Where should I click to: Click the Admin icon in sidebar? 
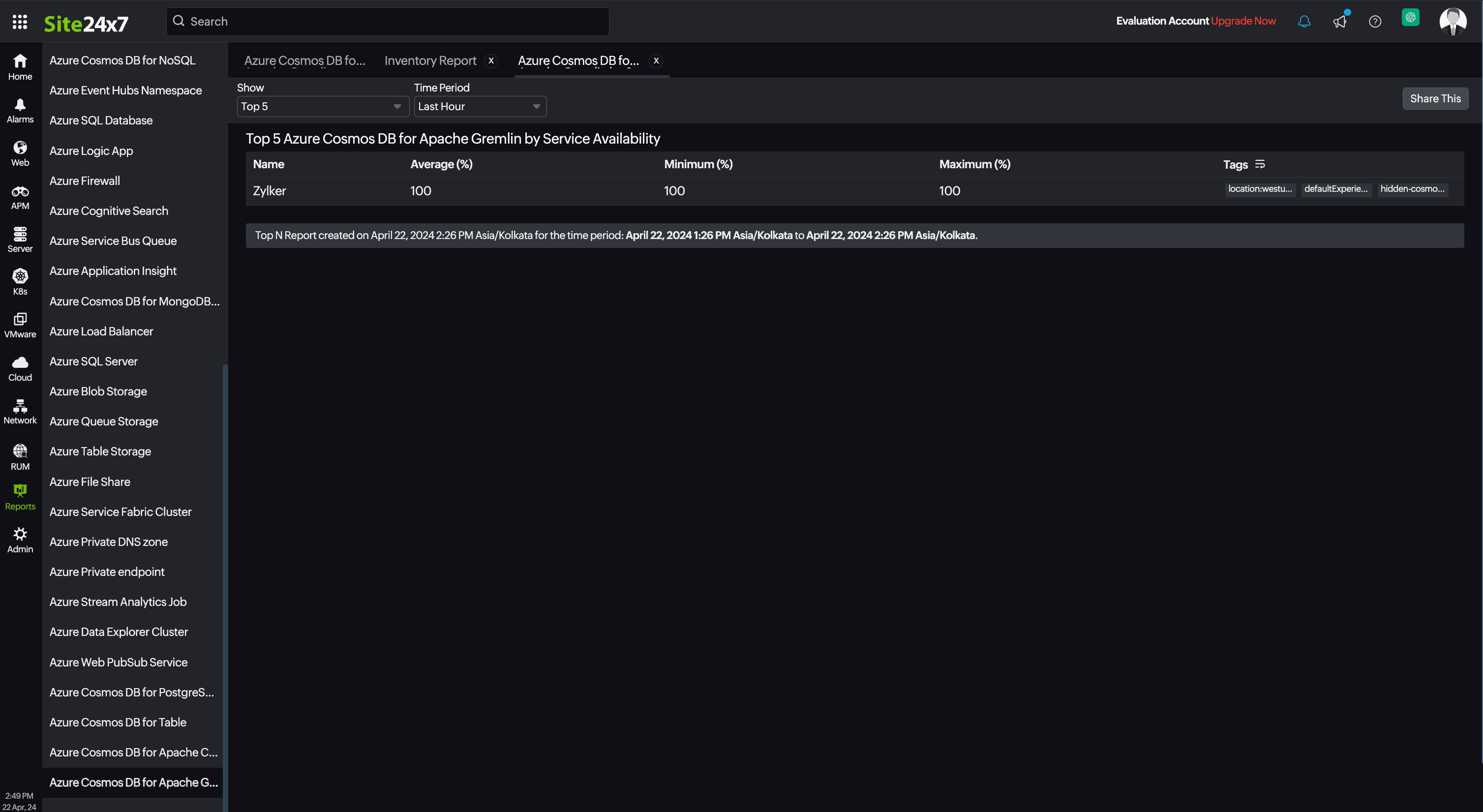(20, 540)
